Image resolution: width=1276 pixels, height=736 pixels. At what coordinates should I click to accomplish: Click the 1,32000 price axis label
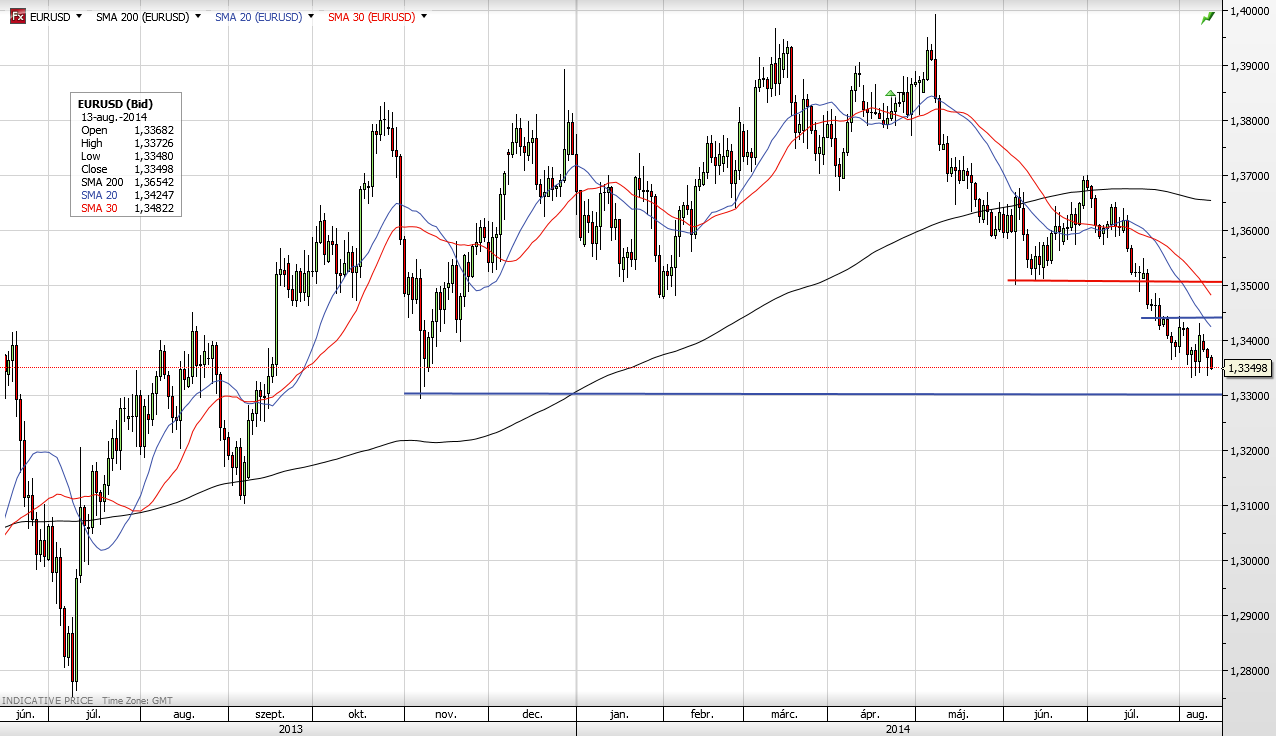click(1249, 451)
